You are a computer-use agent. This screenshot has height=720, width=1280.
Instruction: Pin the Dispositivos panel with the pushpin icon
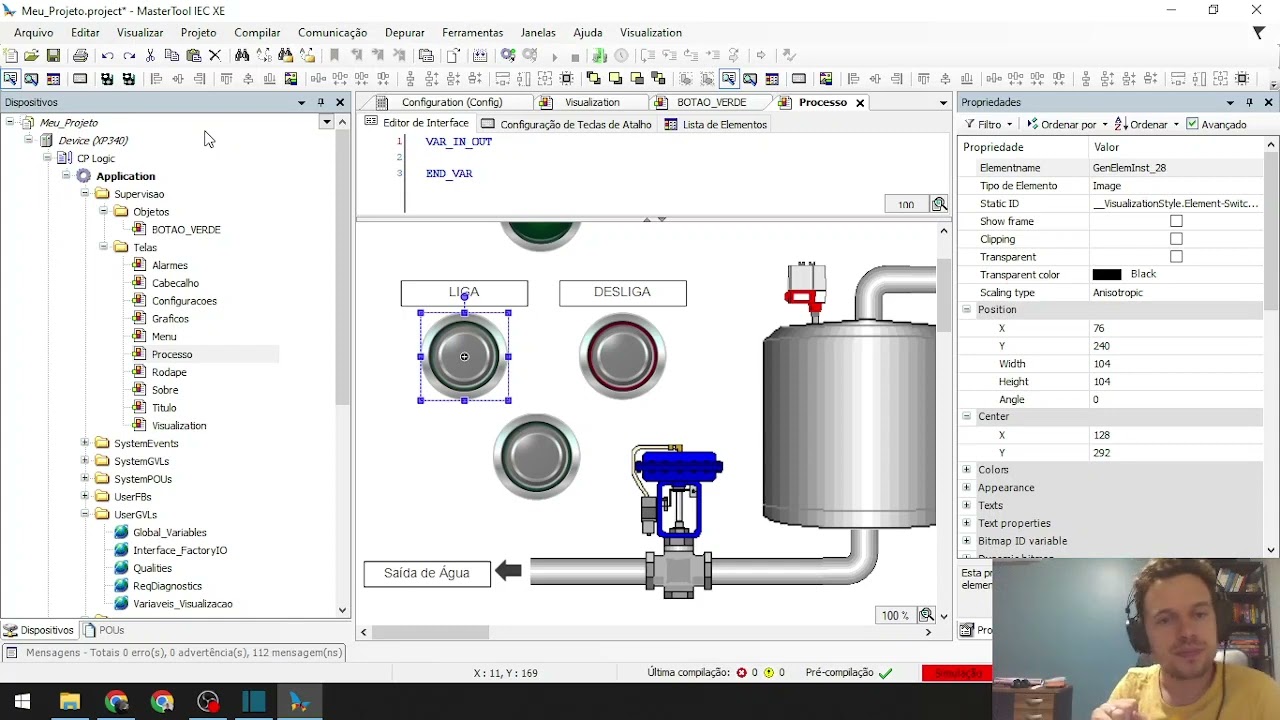click(x=321, y=102)
